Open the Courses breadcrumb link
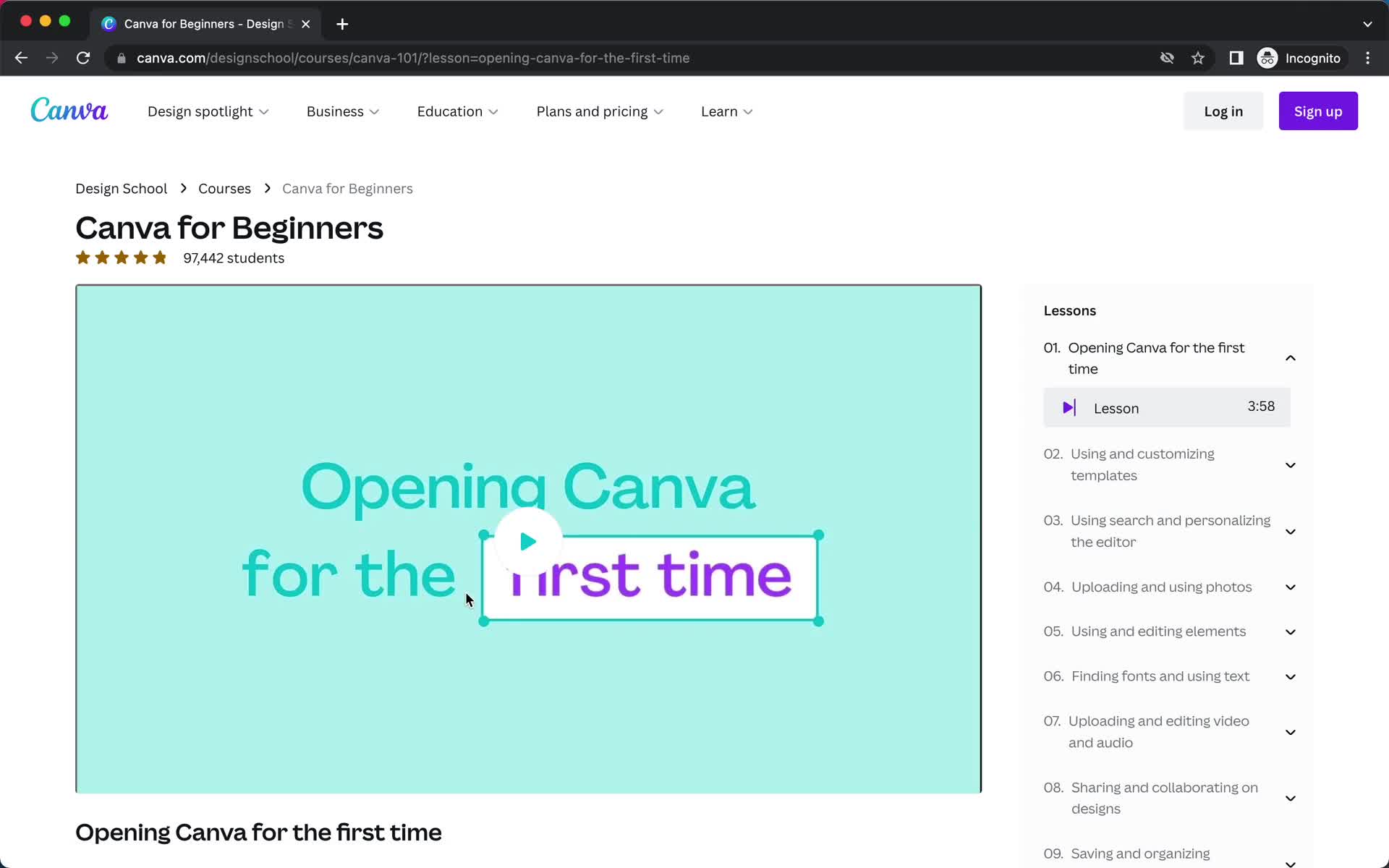 224,188
